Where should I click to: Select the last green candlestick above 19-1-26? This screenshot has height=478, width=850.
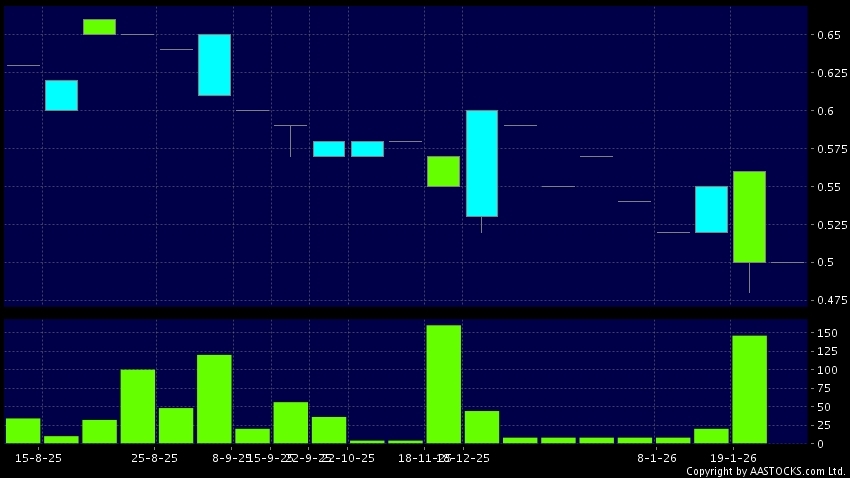click(749, 216)
